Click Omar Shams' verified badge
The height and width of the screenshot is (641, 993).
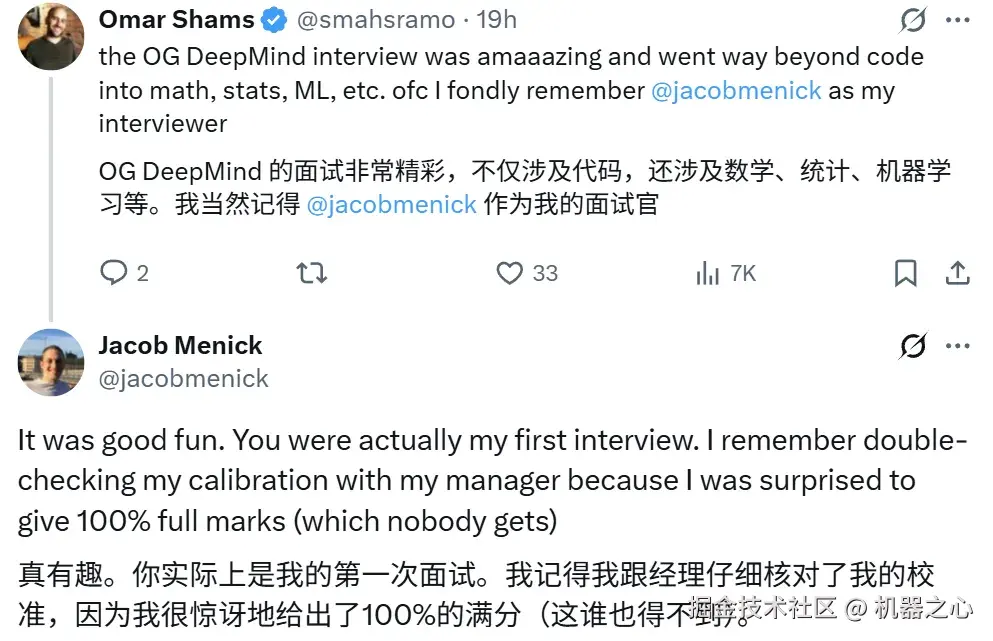point(273,20)
